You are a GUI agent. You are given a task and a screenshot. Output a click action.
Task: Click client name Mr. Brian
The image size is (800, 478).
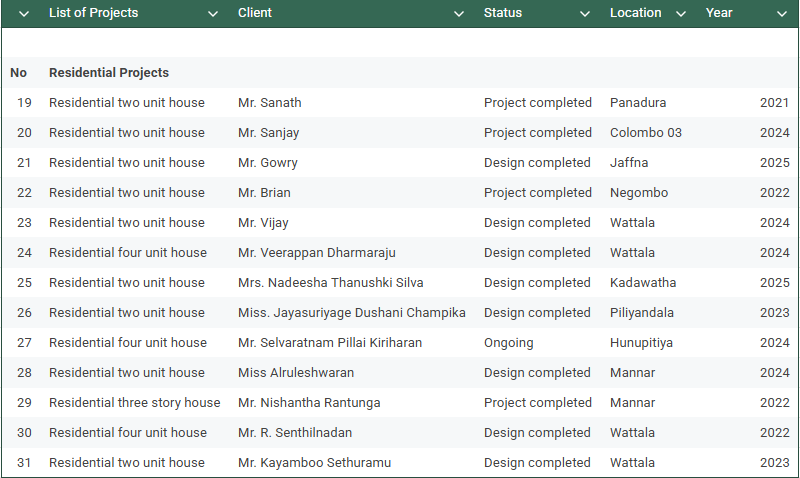[264, 193]
